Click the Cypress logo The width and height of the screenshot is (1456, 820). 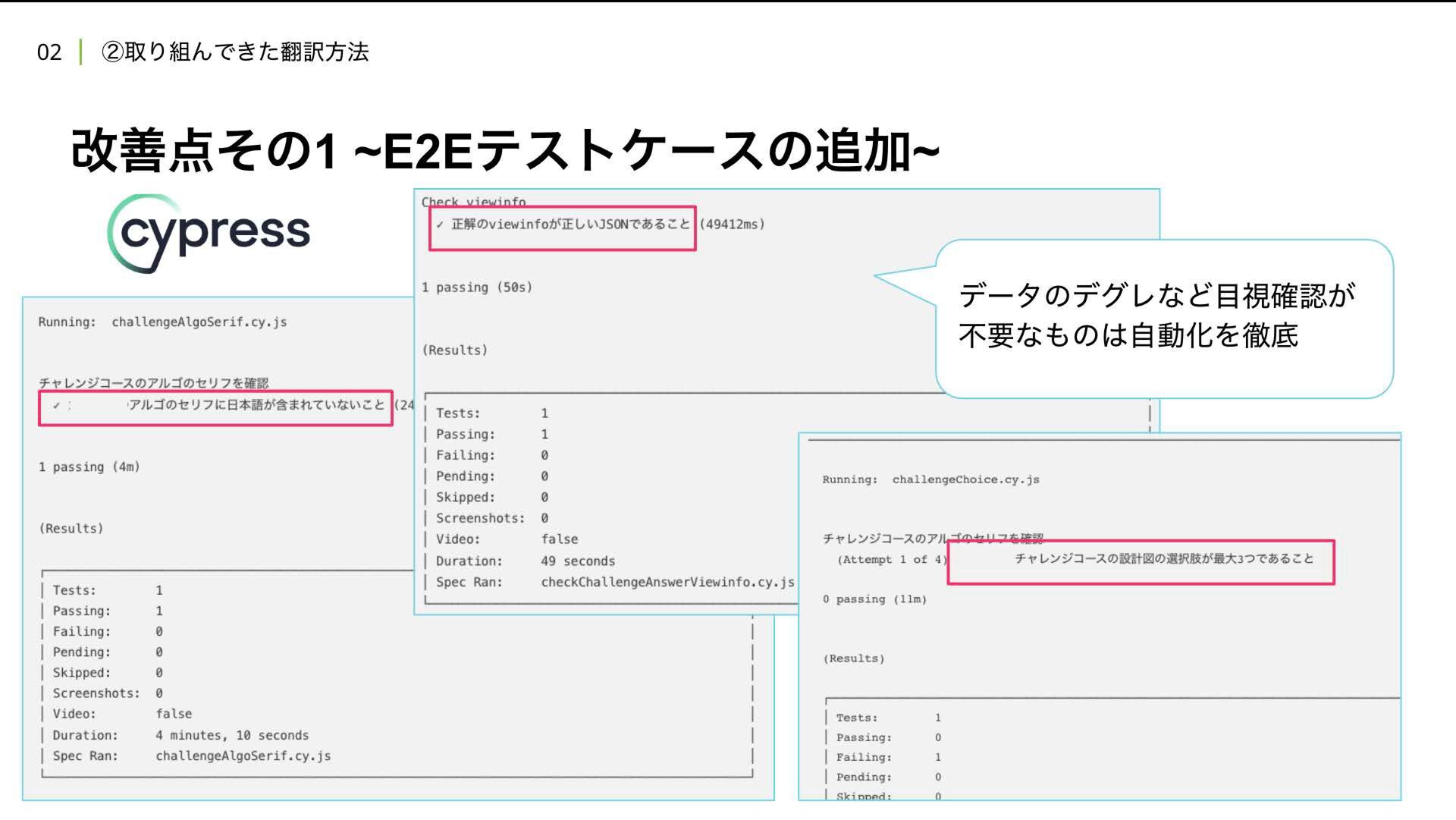[209, 232]
